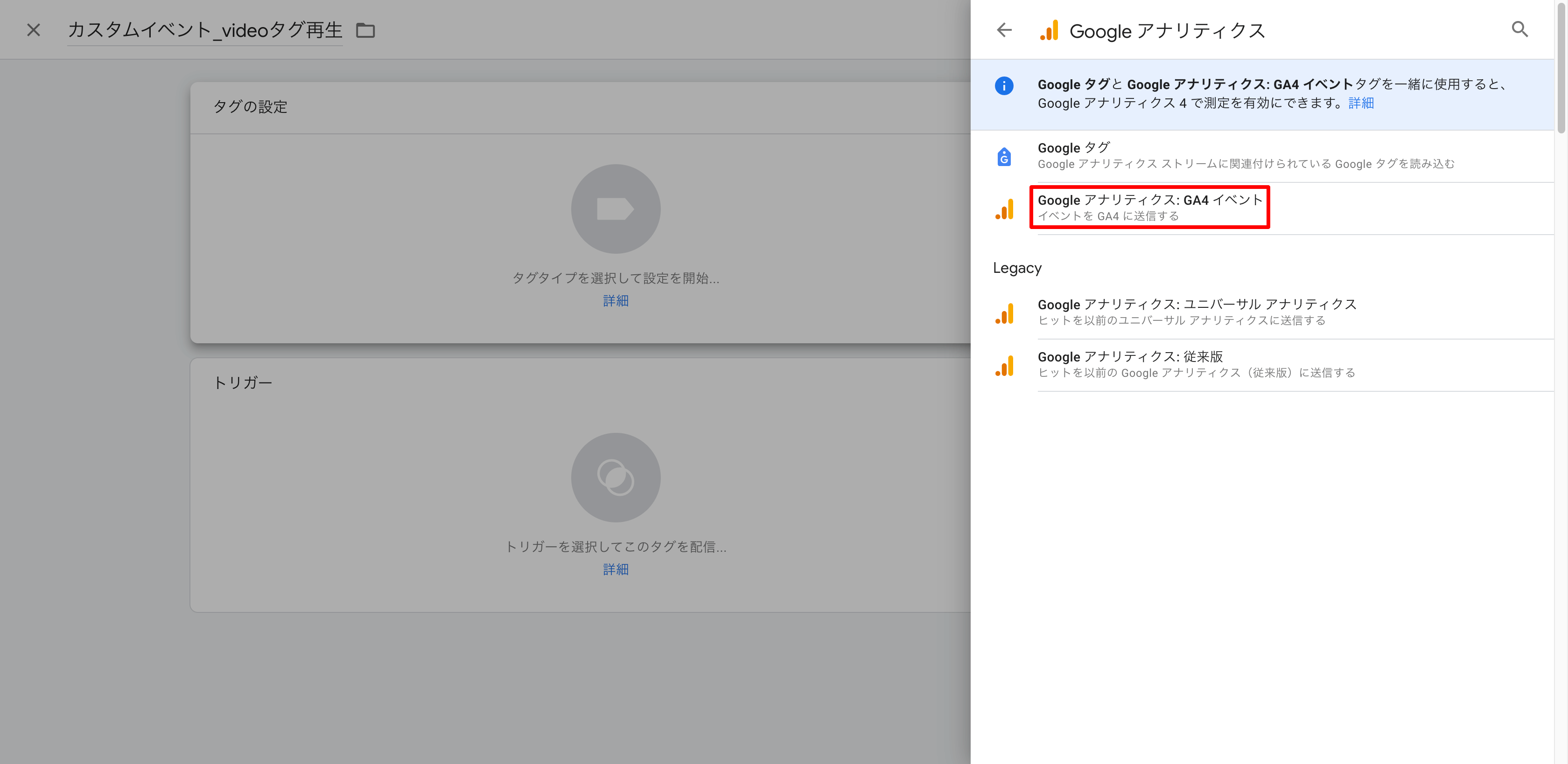Click description about Google タグを読み込む
Image resolution: width=1568 pixels, height=764 pixels.
pyautogui.click(x=1246, y=164)
